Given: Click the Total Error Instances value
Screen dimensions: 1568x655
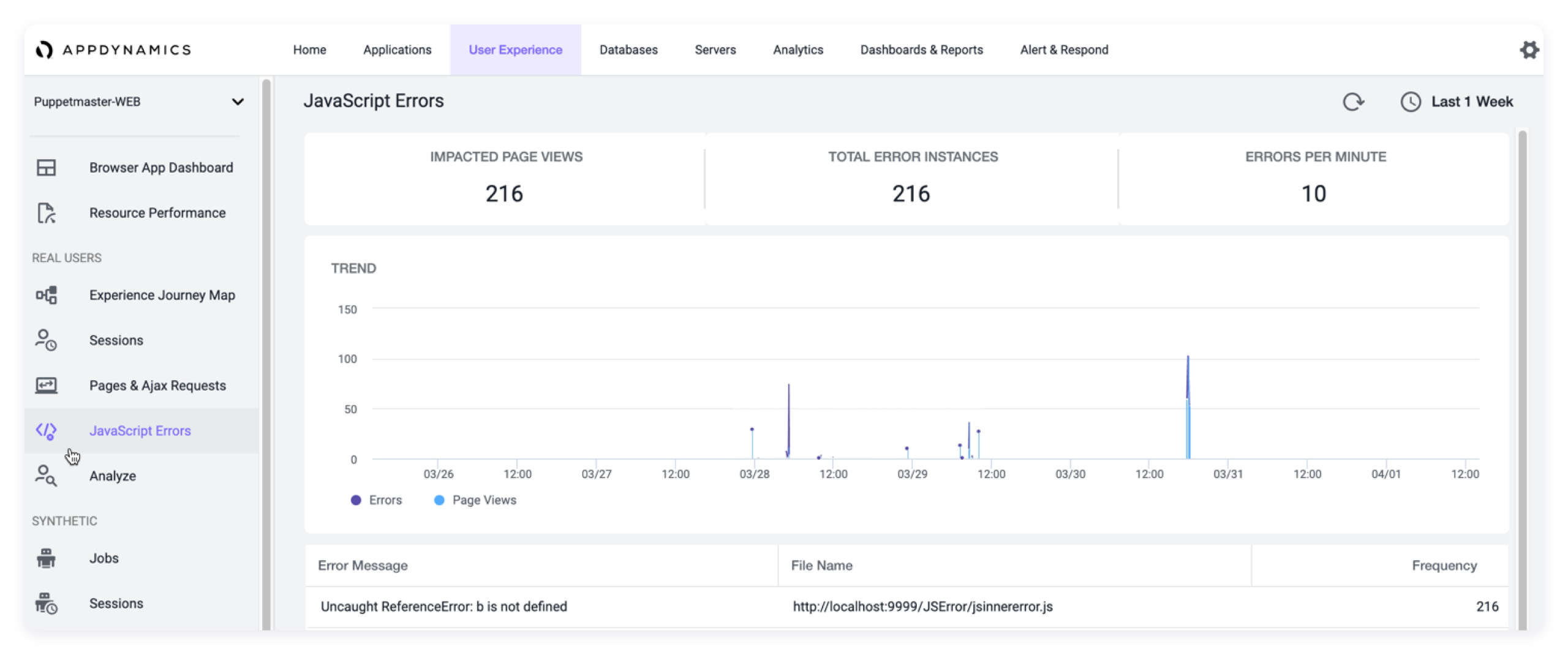Looking at the screenshot, I should coord(911,193).
